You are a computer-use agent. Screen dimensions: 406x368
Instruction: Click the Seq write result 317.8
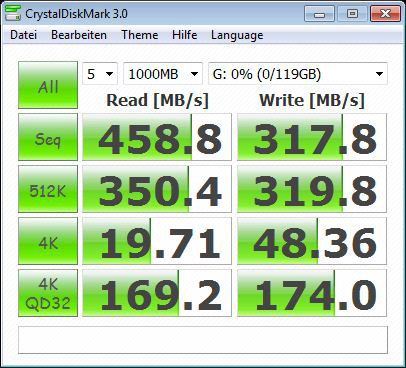coord(312,137)
